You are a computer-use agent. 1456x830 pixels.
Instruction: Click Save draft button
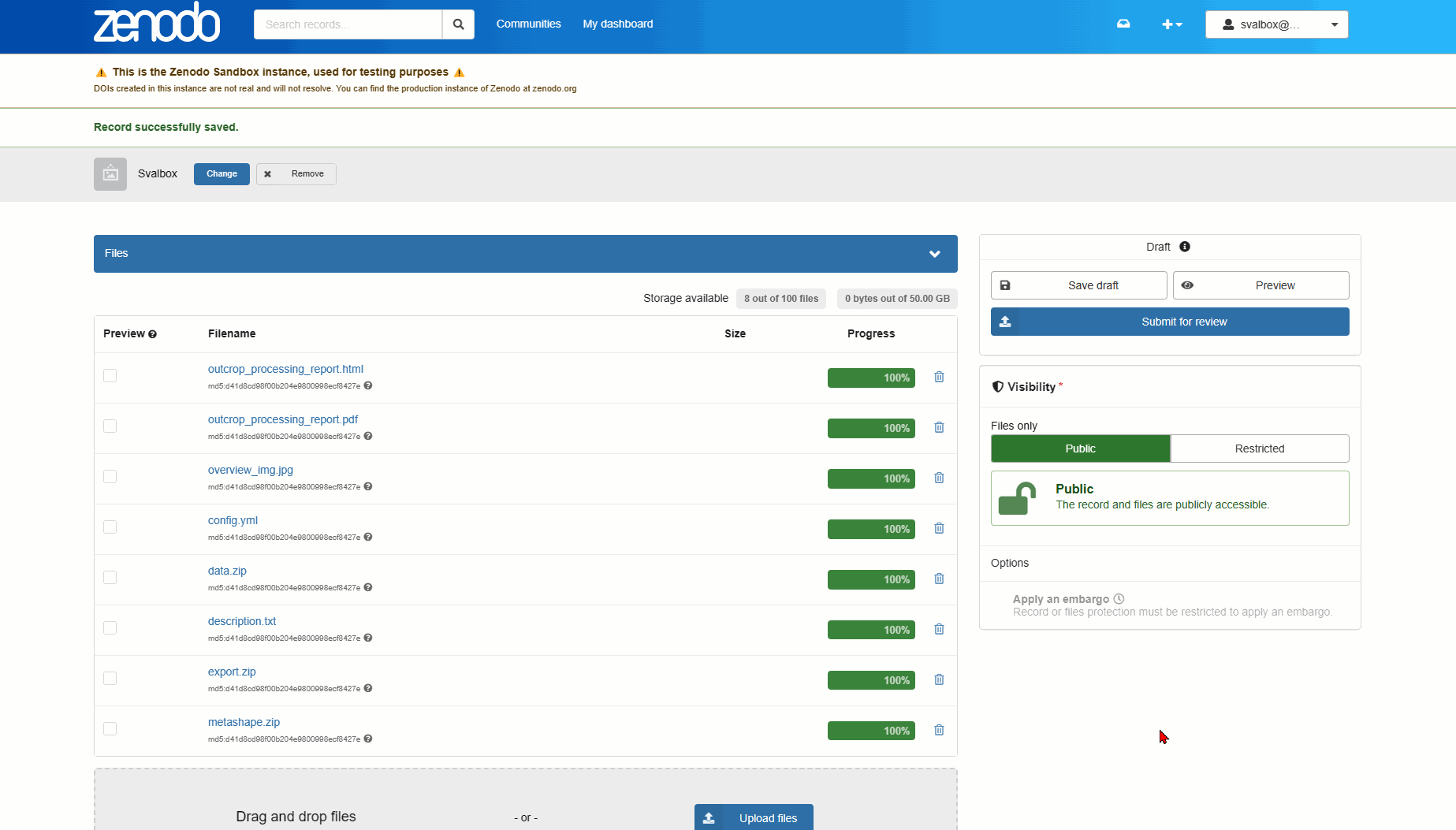[x=1078, y=285]
